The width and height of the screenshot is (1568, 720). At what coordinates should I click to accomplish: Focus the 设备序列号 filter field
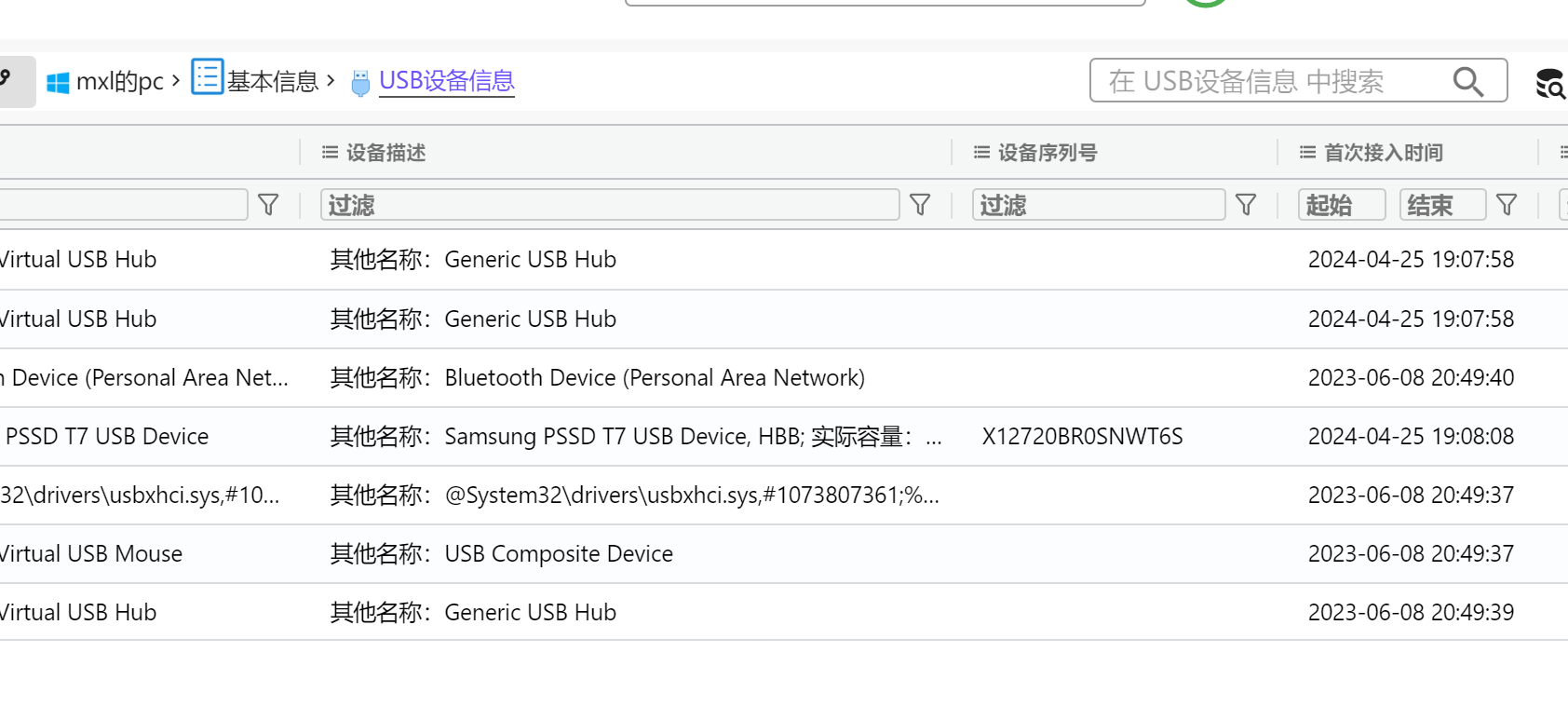point(1099,205)
